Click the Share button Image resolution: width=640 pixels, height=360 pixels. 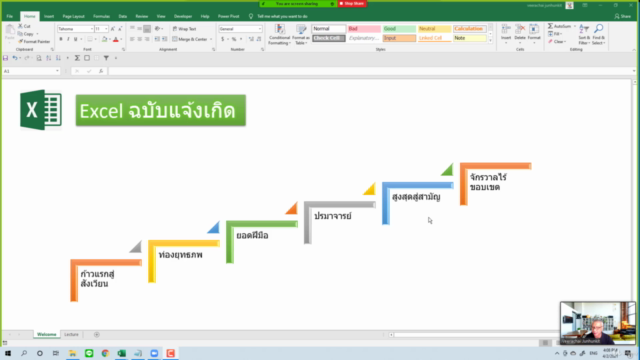[622, 16]
